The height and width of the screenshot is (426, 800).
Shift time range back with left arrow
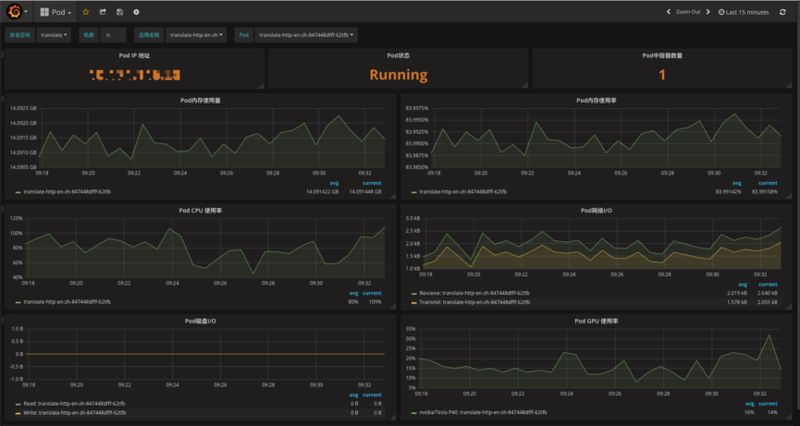(668, 12)
